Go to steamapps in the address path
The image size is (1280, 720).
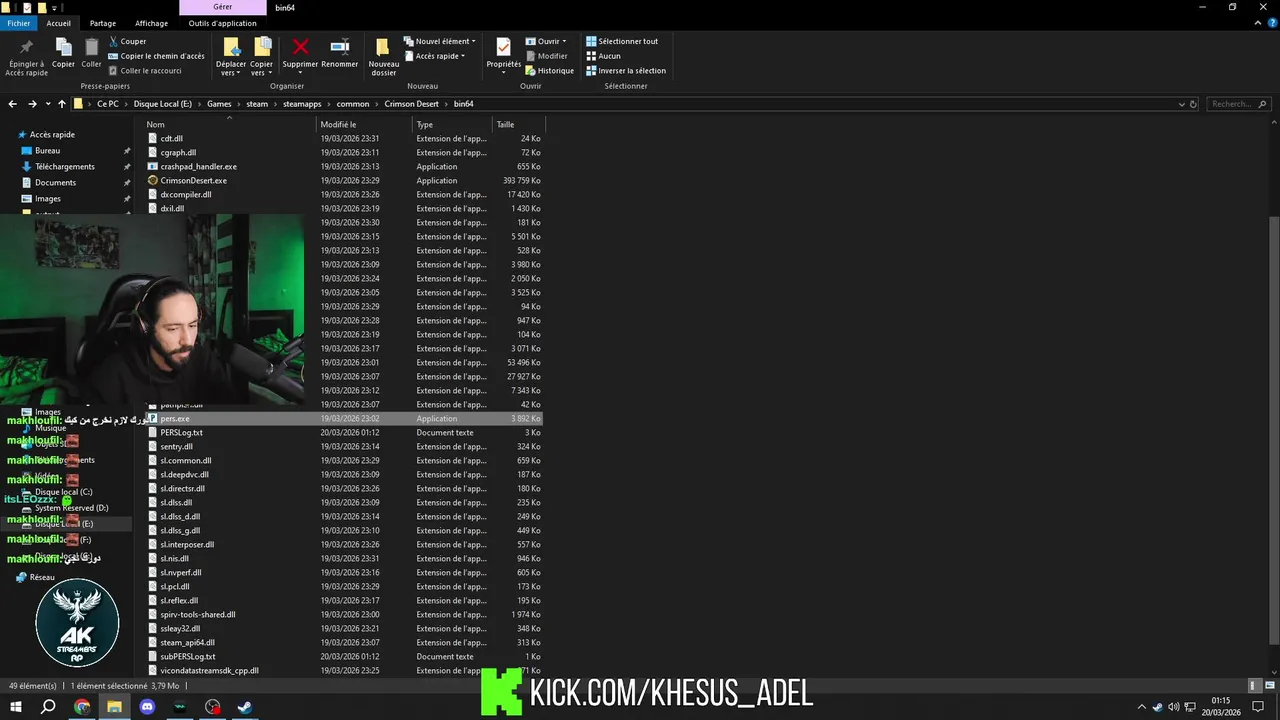click(x=301, y=104)
